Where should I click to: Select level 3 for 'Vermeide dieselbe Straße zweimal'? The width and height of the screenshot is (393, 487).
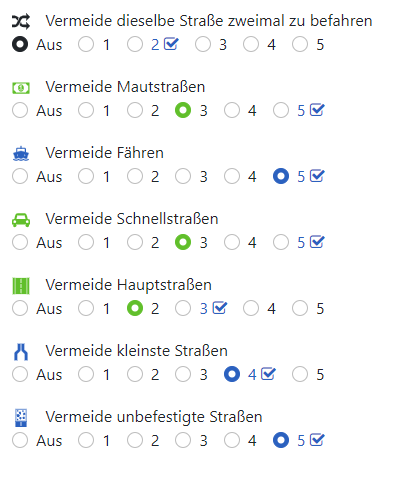point(203,44)
